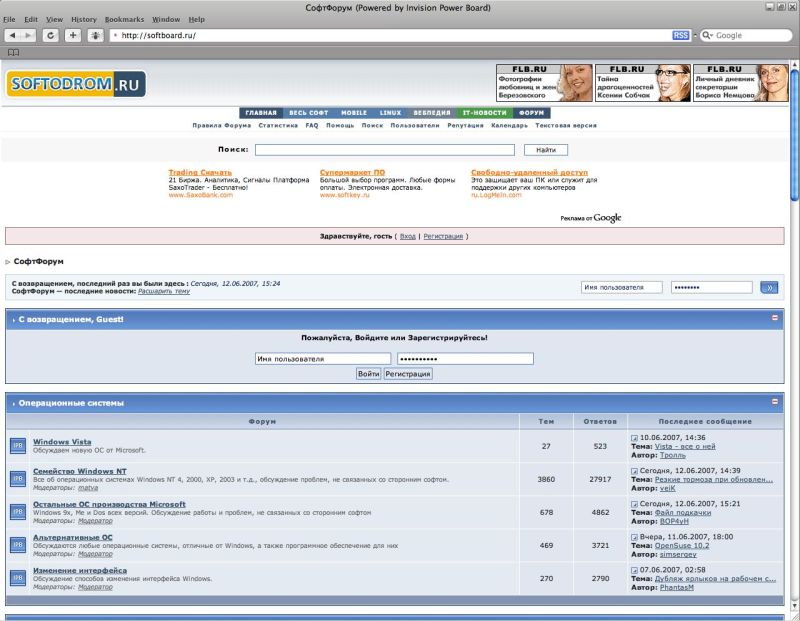Viewport: 800px width, 621px height.
Task: Click the IPB icon beside Альтернативные ОС
Action: [x=18, y=545]
